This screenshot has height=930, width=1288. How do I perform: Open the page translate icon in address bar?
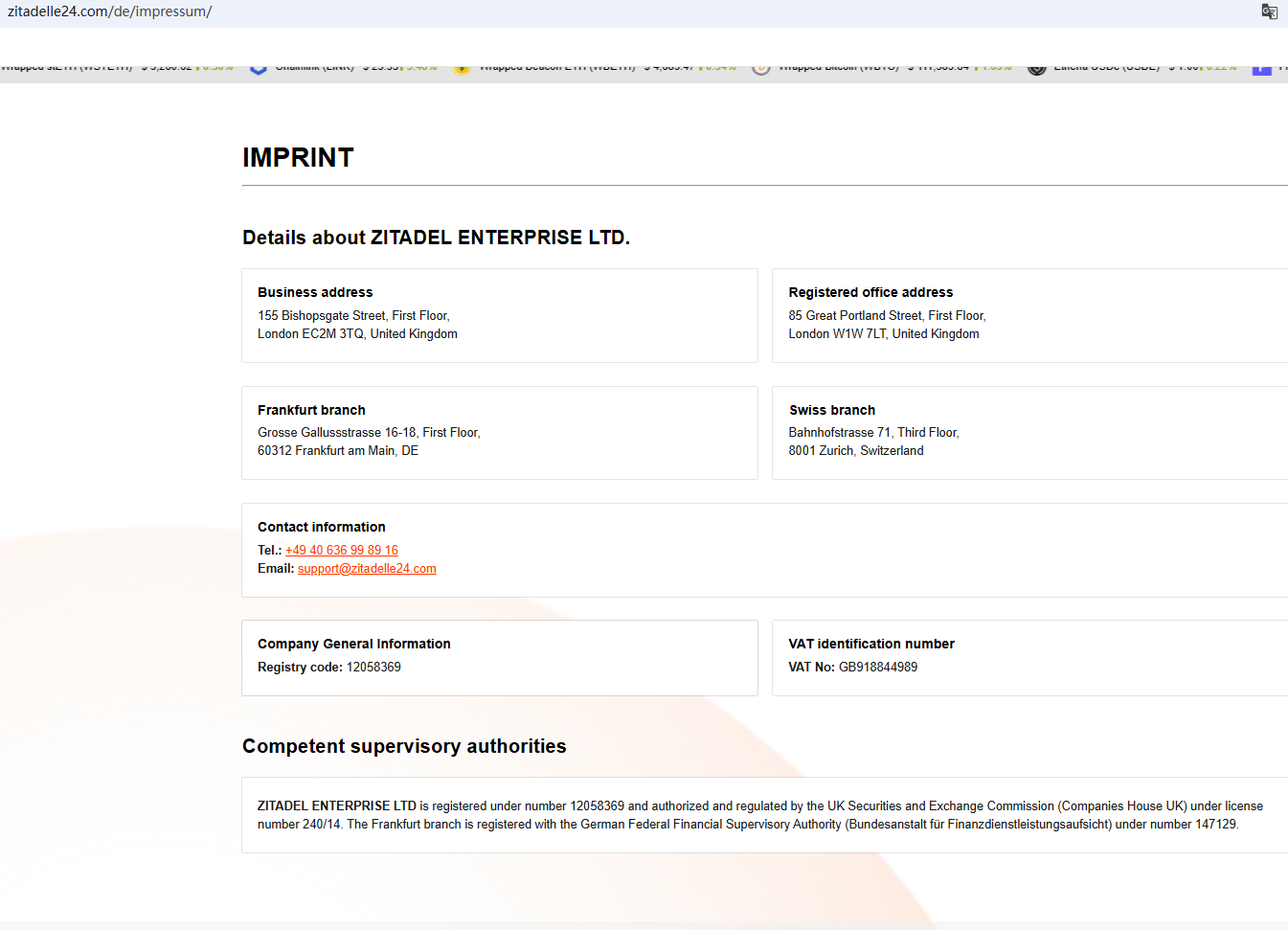1269,11
